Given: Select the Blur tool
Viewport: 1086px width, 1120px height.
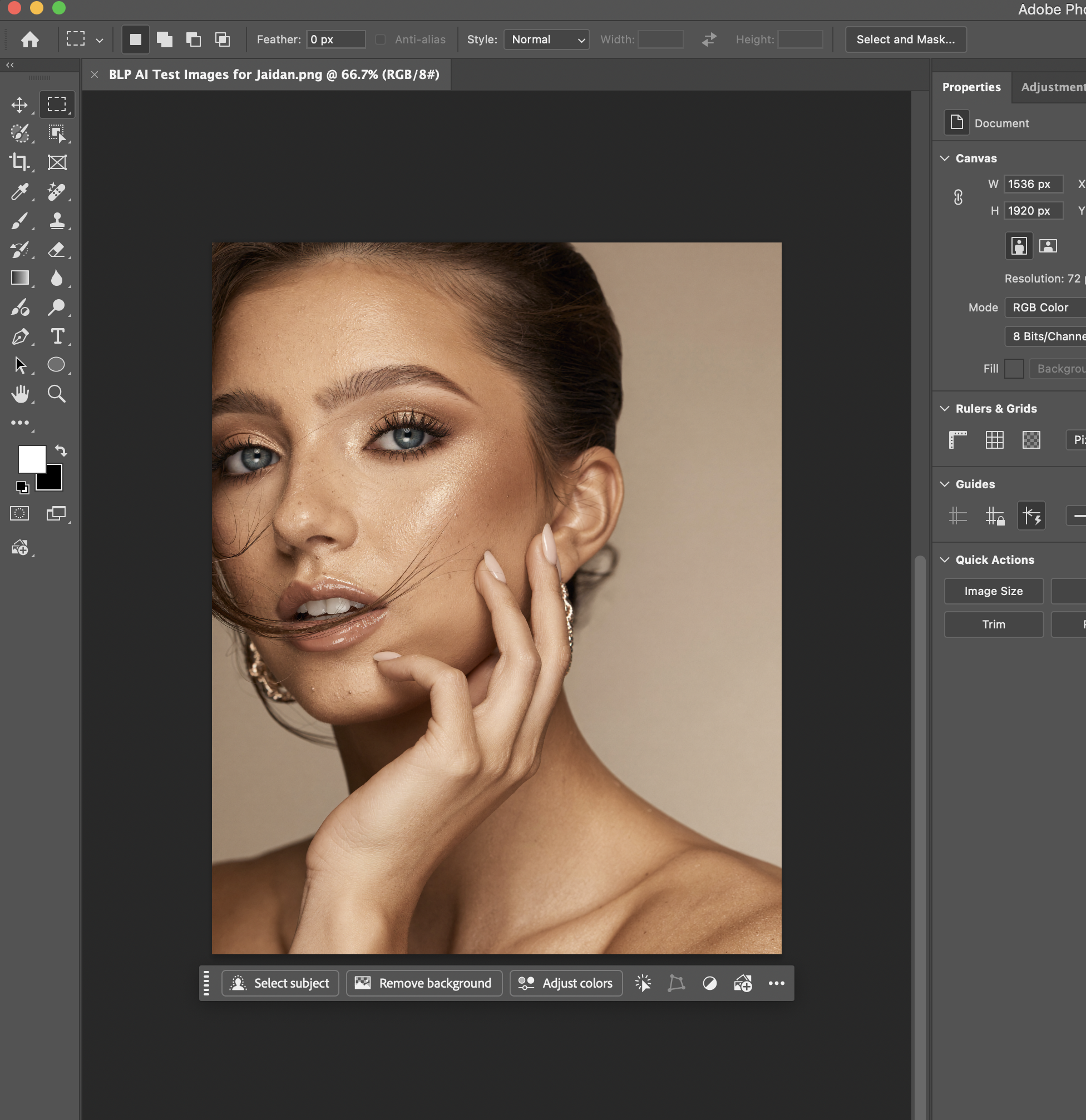Looking at the screenshot, I should pos(57,278).
